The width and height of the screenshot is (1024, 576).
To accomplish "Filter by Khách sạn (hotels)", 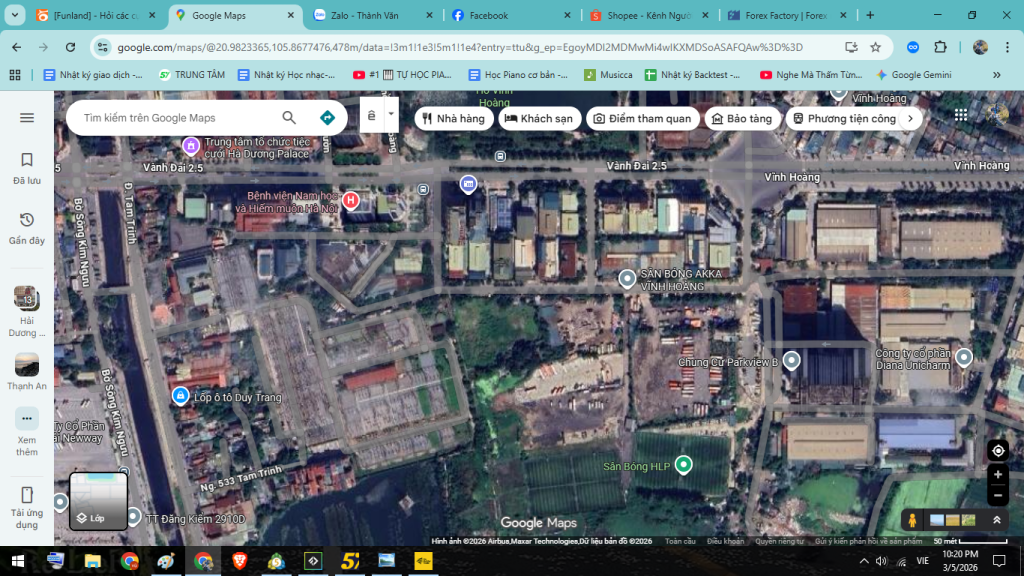I will (539, 118).
